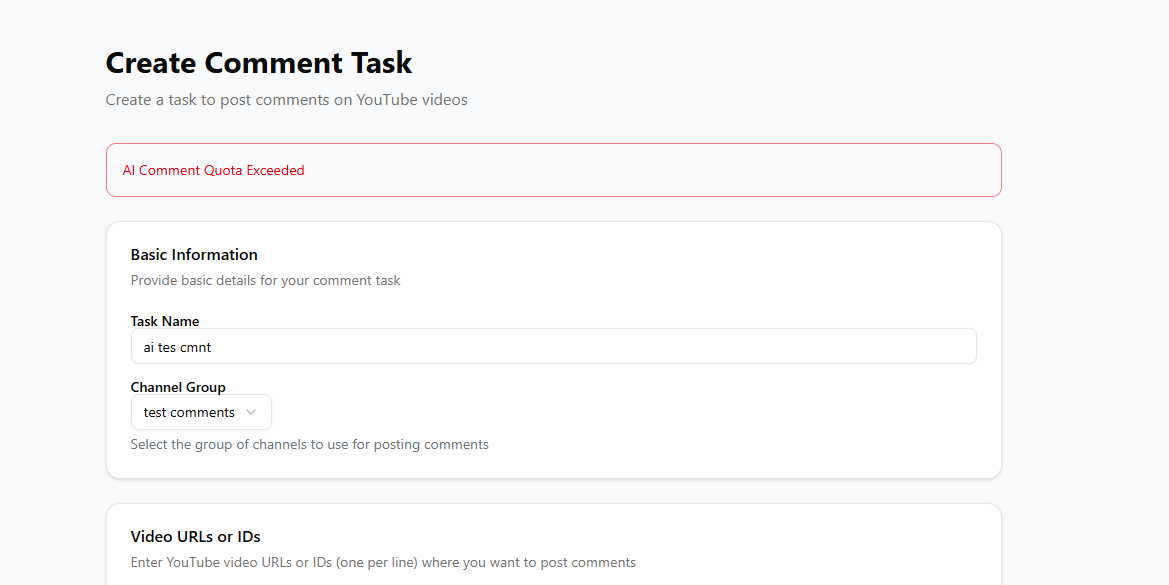Click the Video URLs or IDs heading

click(195, 537)
